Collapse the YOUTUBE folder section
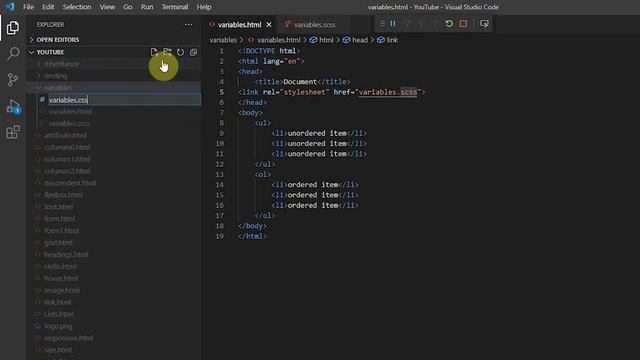 point(50,52)
